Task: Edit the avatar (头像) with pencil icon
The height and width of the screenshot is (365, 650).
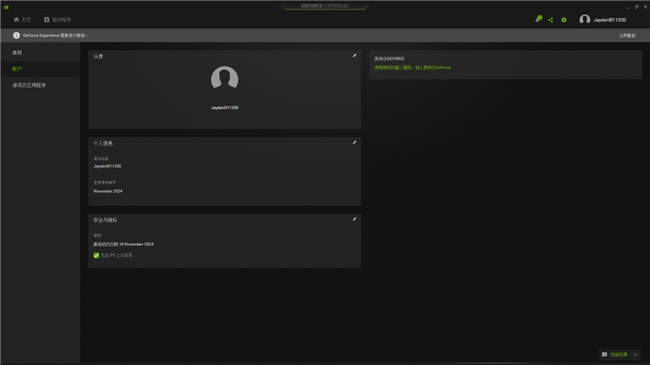Action: point(354,56)
